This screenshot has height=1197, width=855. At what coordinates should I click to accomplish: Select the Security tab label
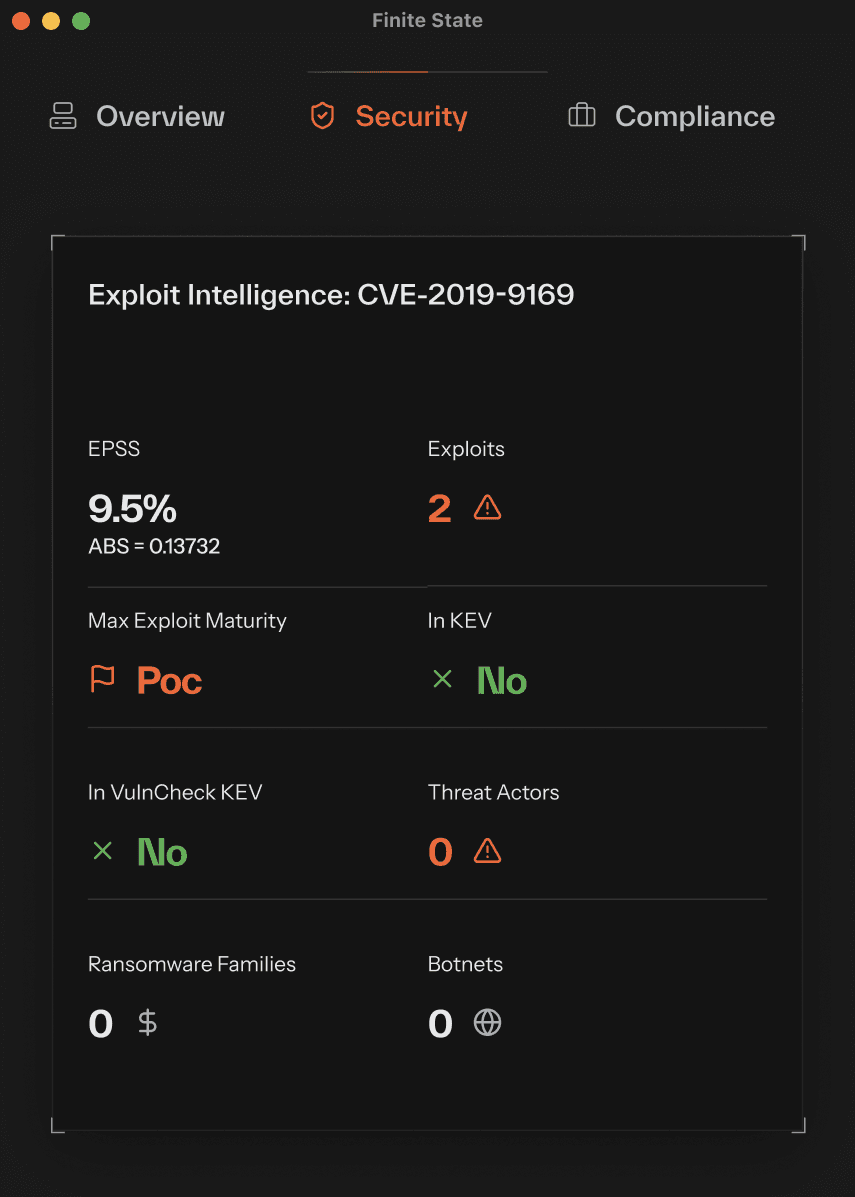click(411, 116)
